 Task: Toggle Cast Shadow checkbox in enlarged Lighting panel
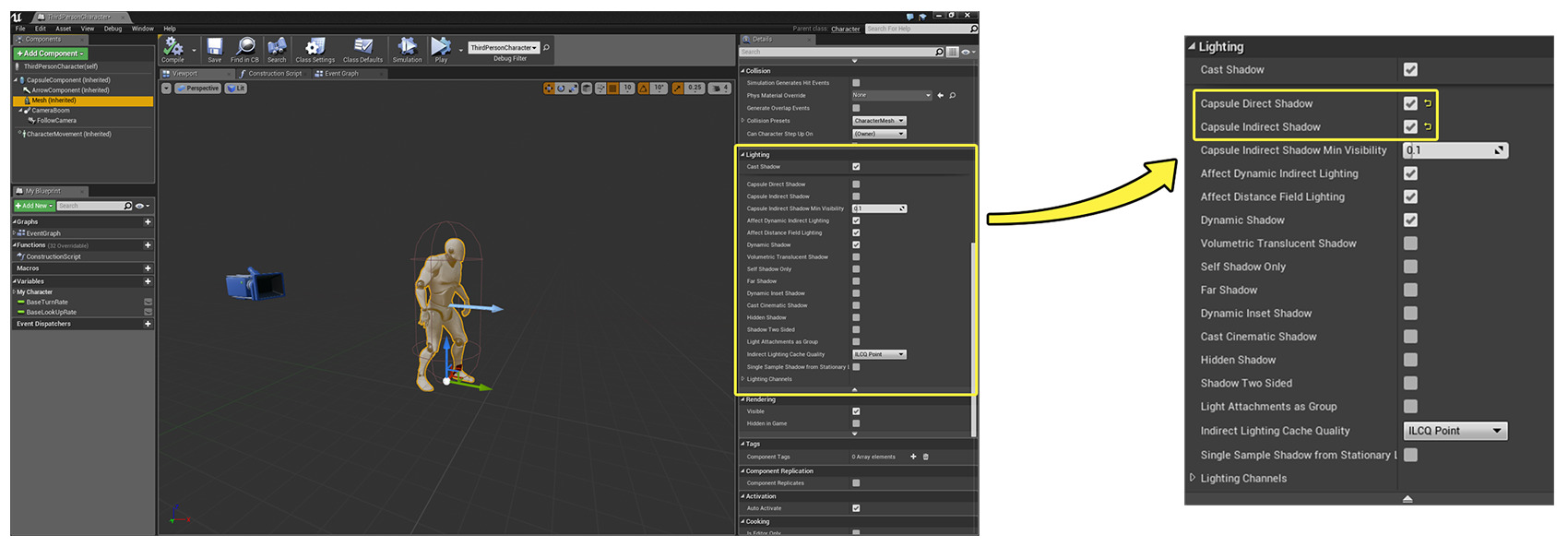[1410, 69]
